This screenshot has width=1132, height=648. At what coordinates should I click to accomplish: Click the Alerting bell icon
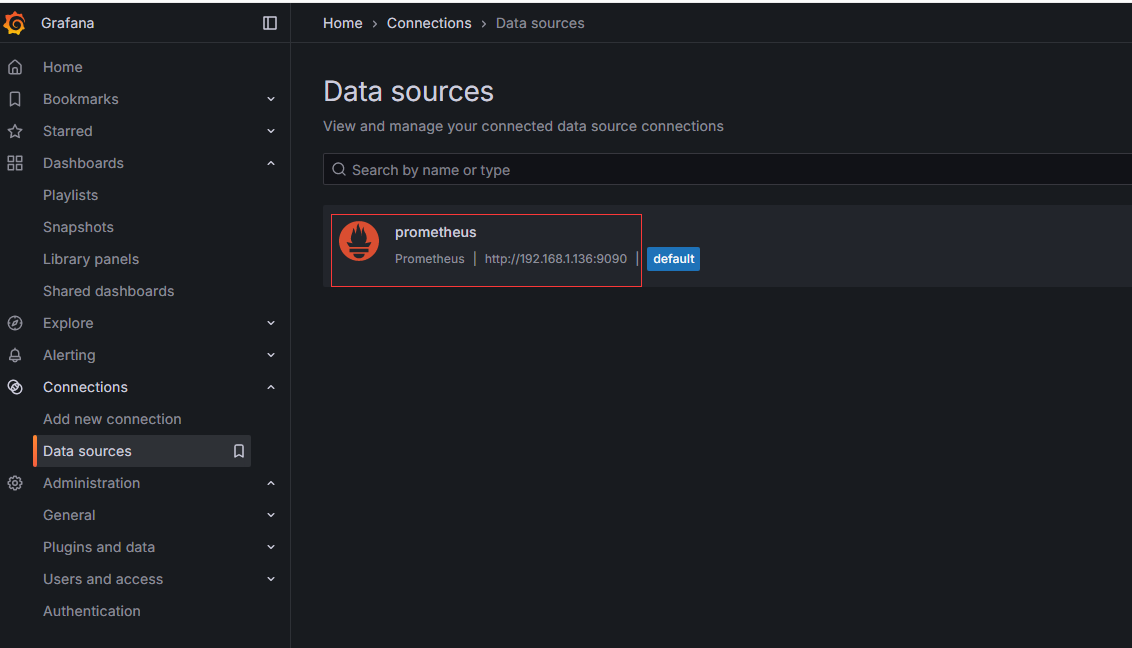(x=15, y=355)
